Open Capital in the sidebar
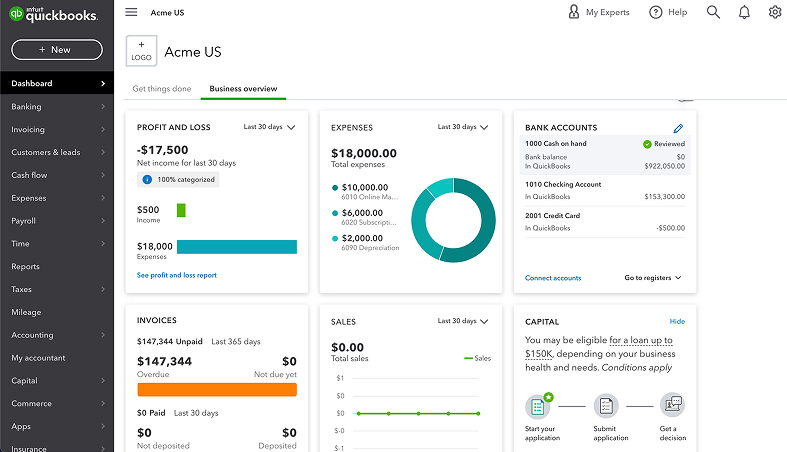 point(57,380)
